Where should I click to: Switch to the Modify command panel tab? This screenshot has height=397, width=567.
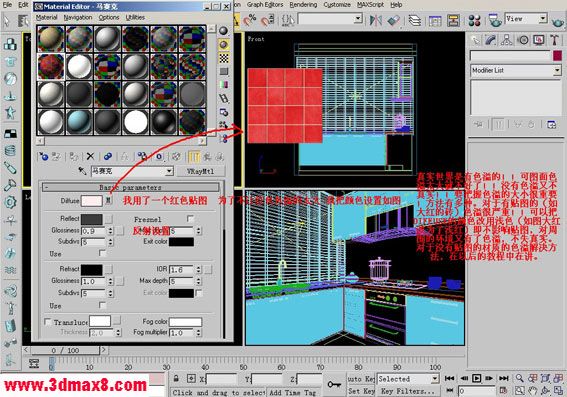pos(491,40)
